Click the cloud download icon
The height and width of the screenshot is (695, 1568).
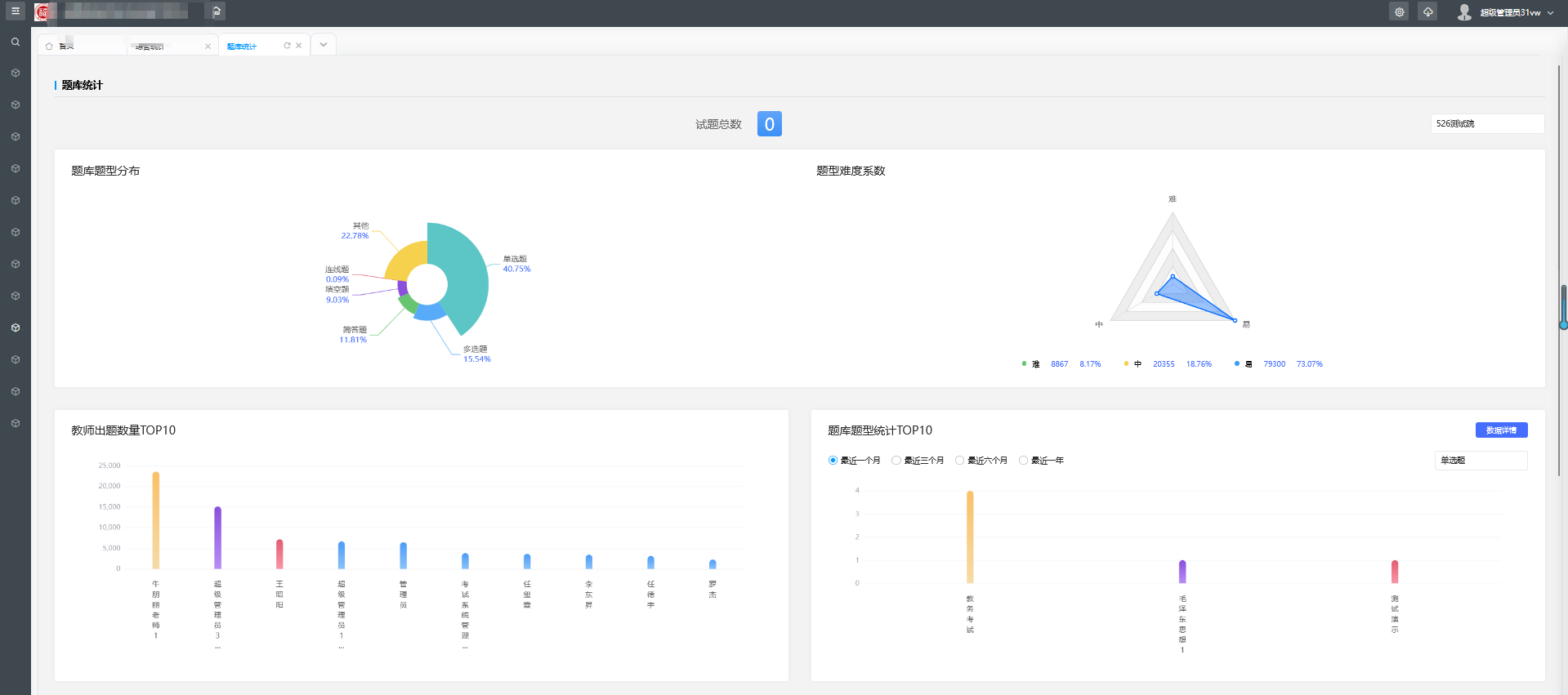[x=1427, y=12]
